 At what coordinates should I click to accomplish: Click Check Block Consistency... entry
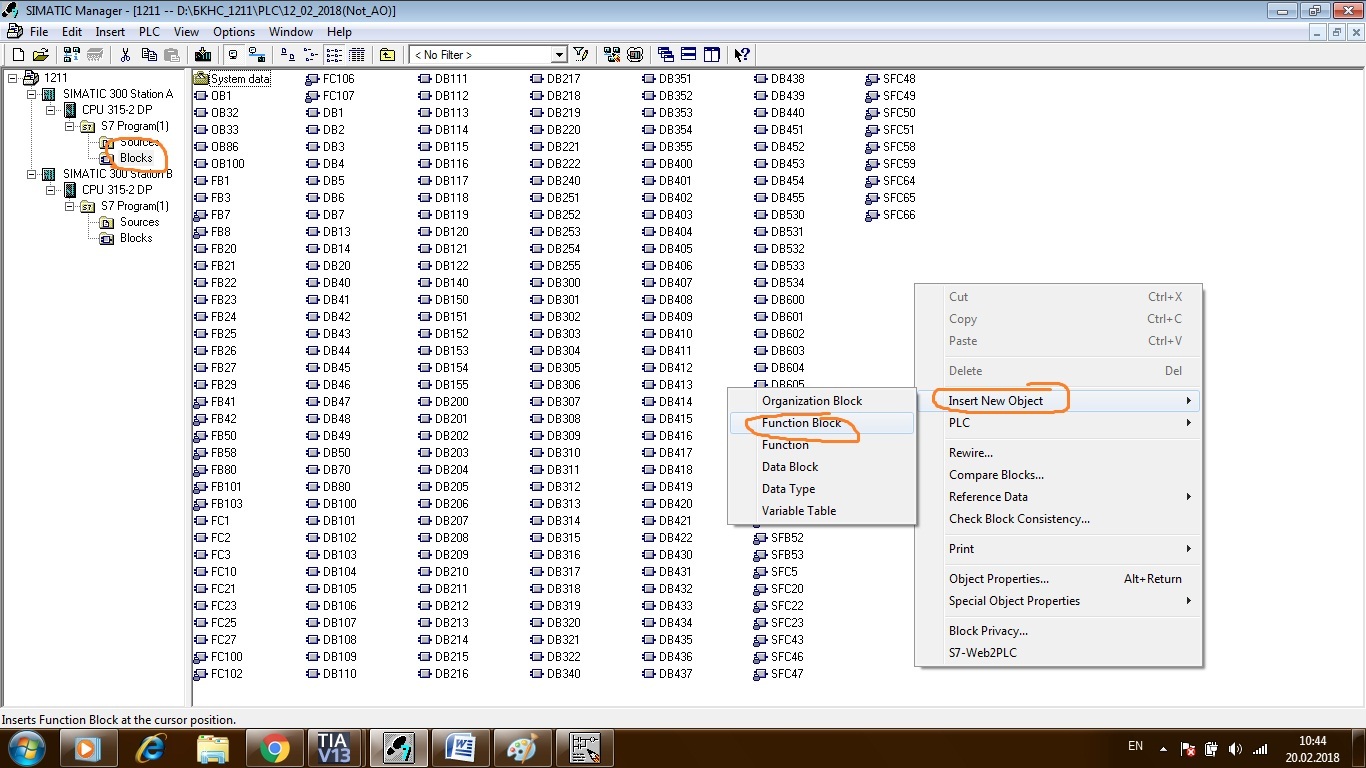1059,519
